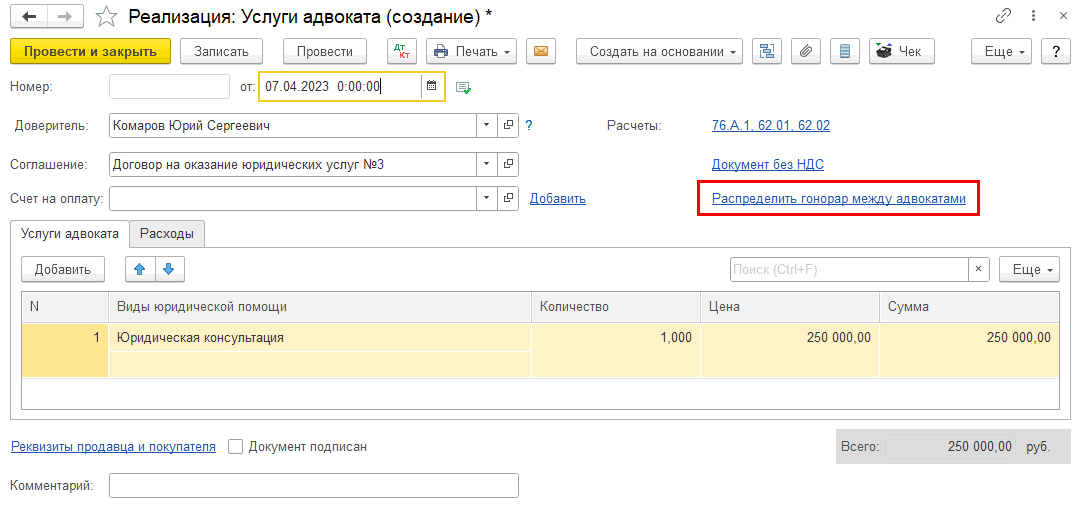Click the email envelope icon
This screenshot has height=505, width=1086.
tap(541, 51)
